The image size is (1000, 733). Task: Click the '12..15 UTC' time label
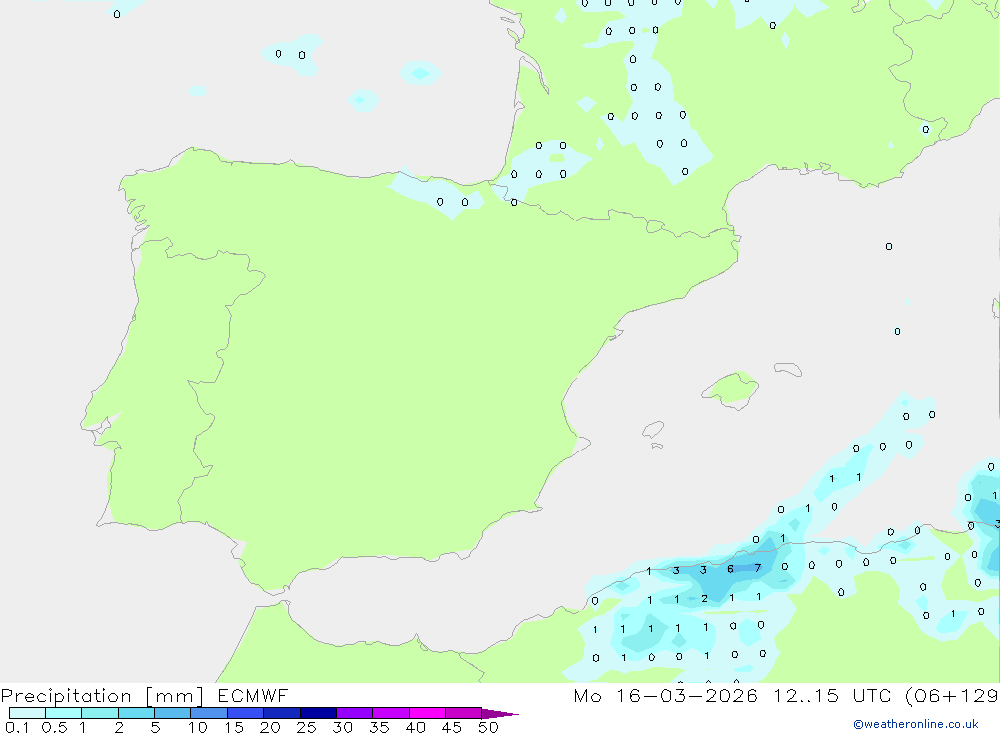[832, 695]
